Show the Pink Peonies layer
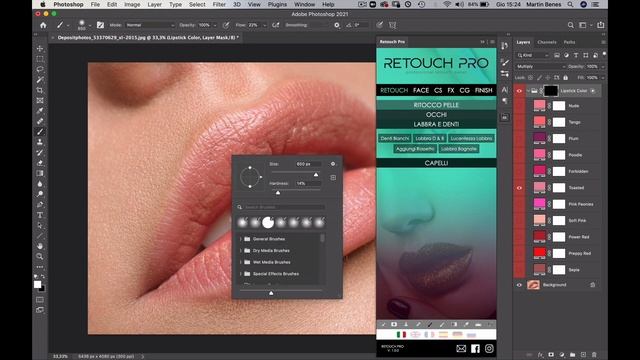640x360 pixels. point(519,204)
